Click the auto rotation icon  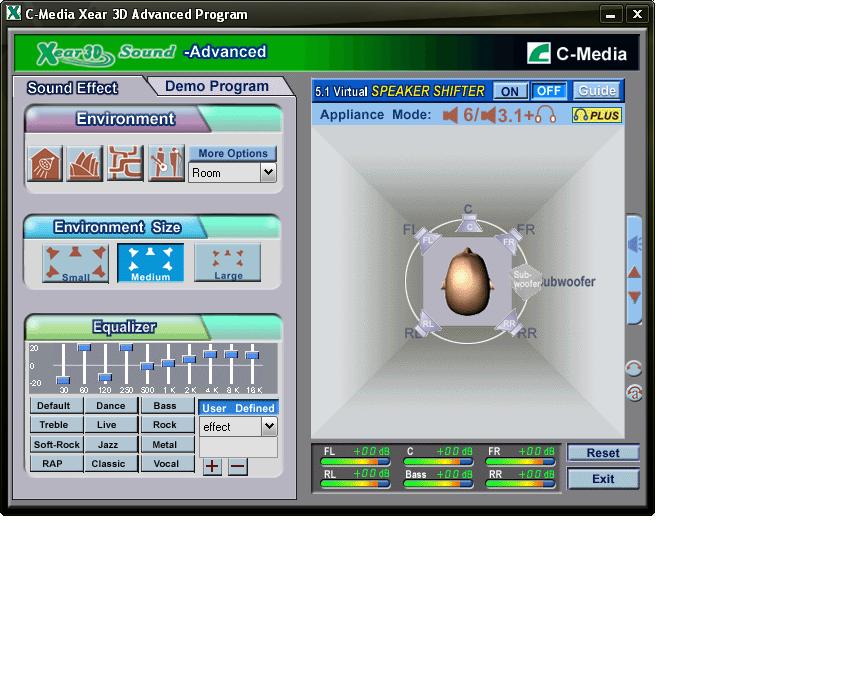[x=634, y=393]
